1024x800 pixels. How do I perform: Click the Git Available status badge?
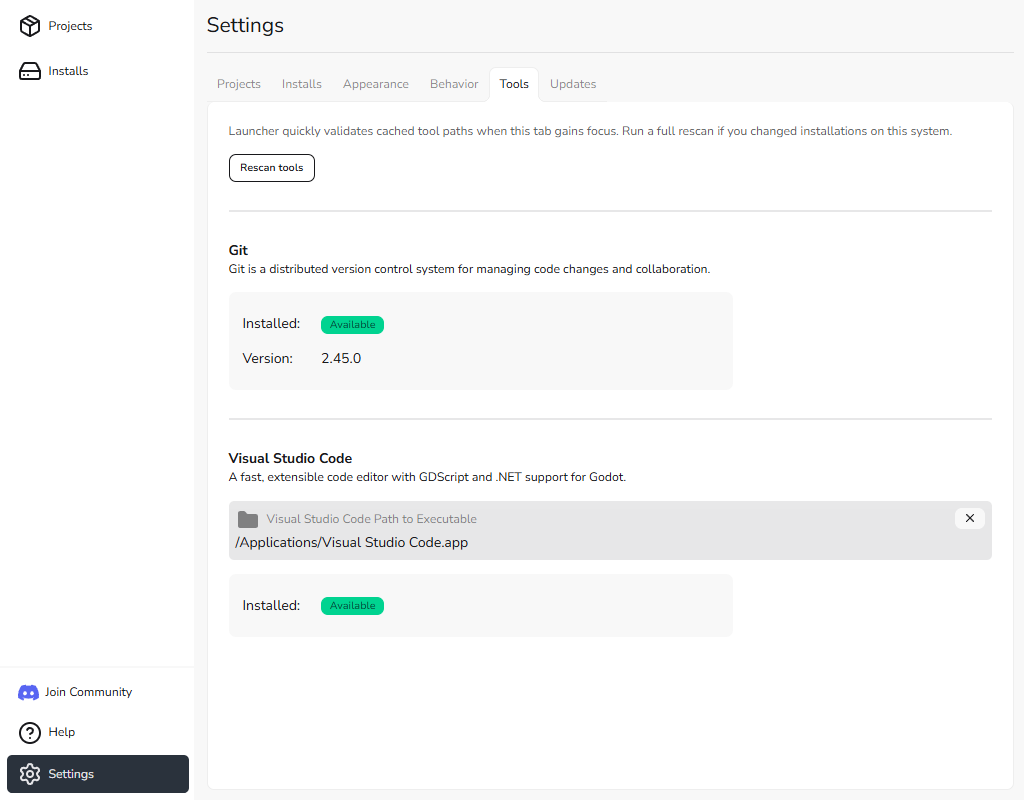[353, 325]
